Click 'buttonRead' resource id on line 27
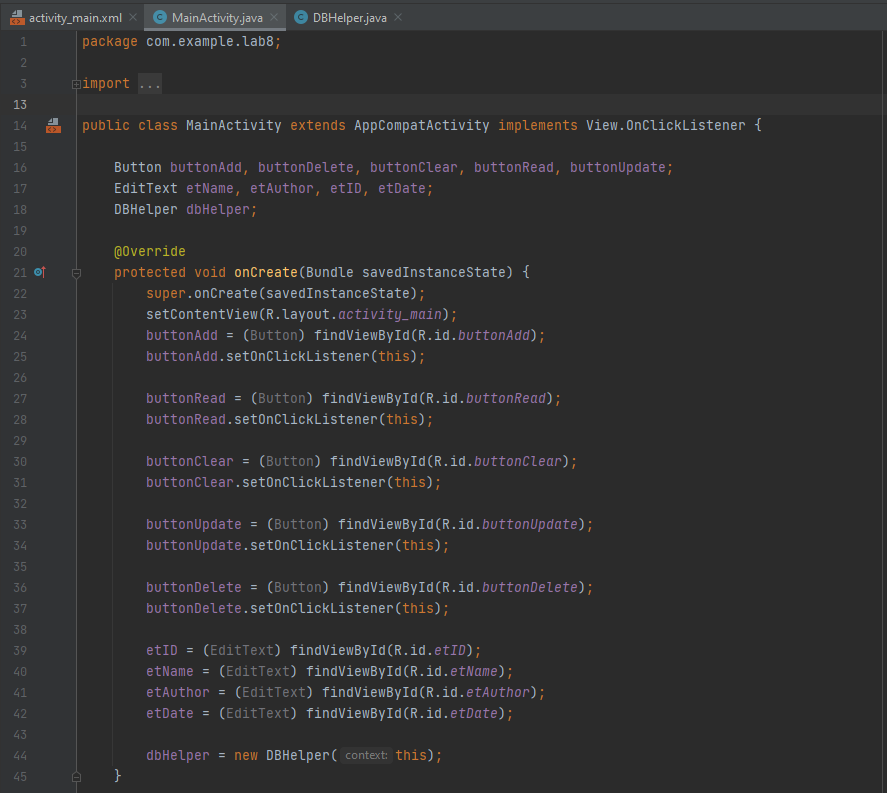887x793 pixels. pyautogui.click(x=506, y=398)
